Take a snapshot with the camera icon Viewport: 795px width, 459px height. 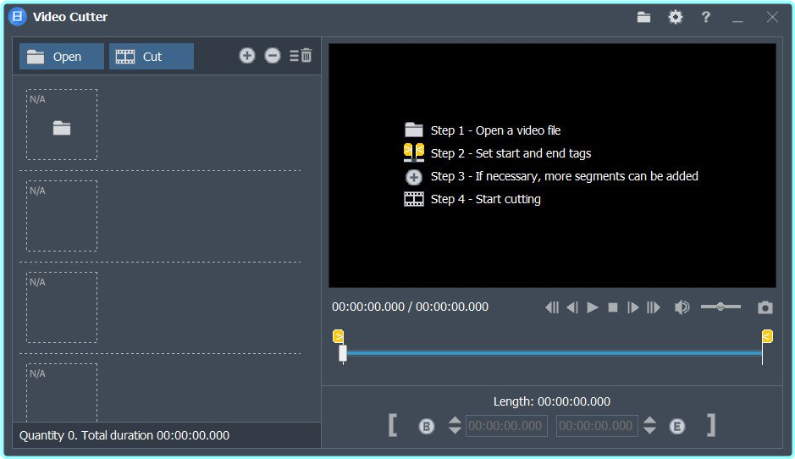[765, 307]
